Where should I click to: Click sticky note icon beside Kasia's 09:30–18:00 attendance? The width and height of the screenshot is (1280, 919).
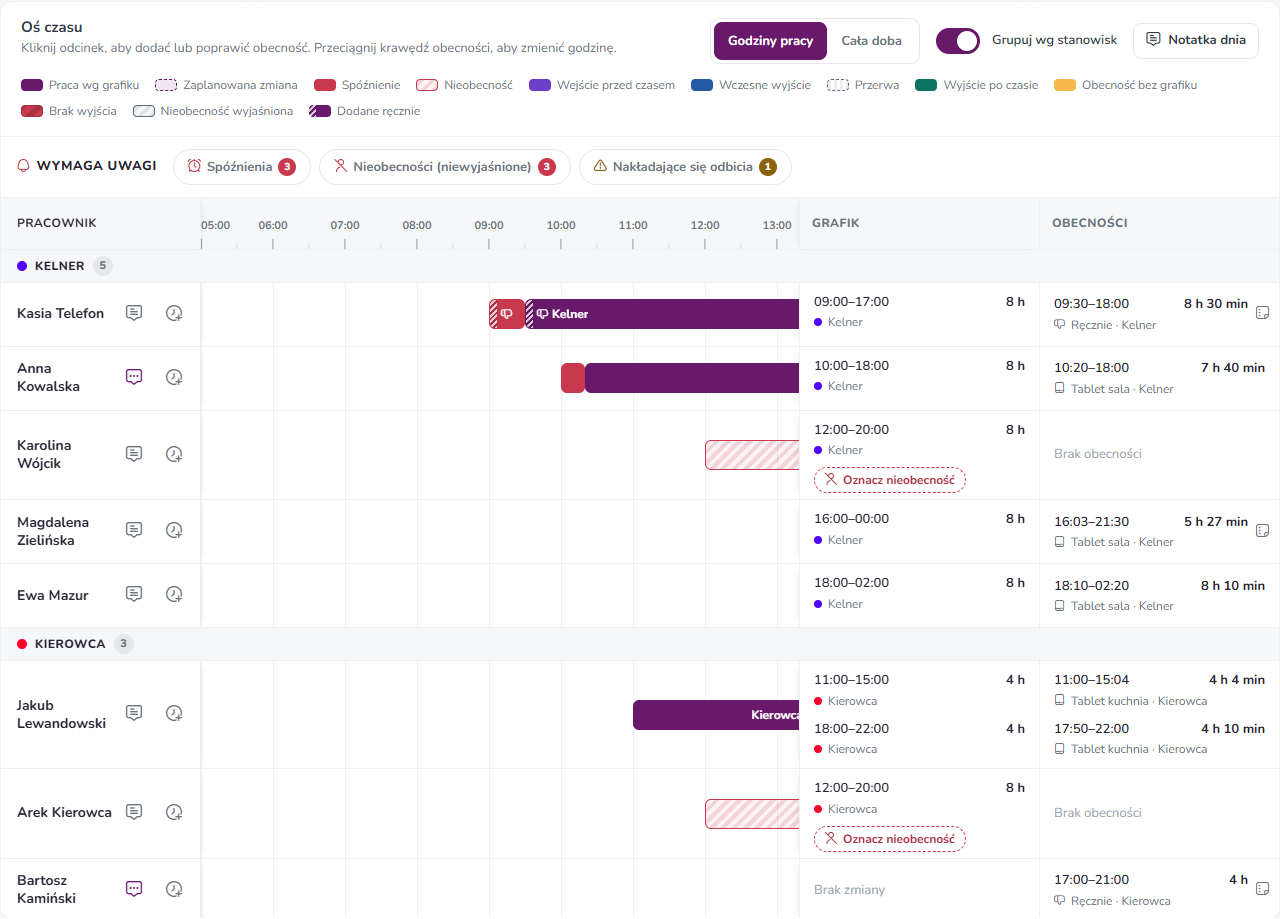(x=1263, y=313)
